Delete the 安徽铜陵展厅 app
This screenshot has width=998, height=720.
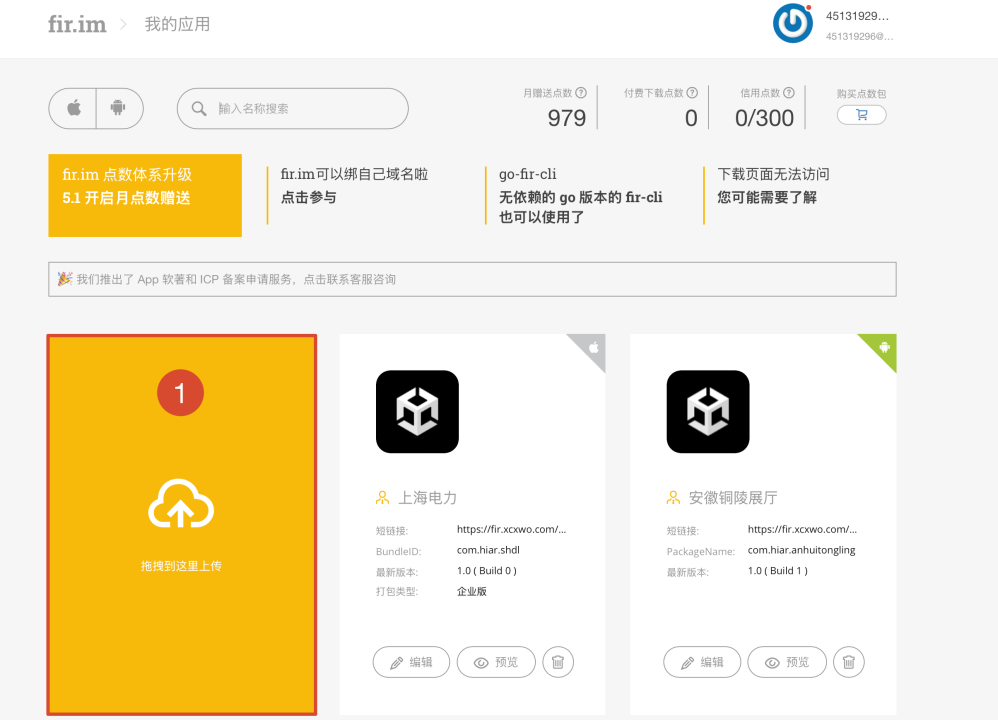[x=849, y=662]
